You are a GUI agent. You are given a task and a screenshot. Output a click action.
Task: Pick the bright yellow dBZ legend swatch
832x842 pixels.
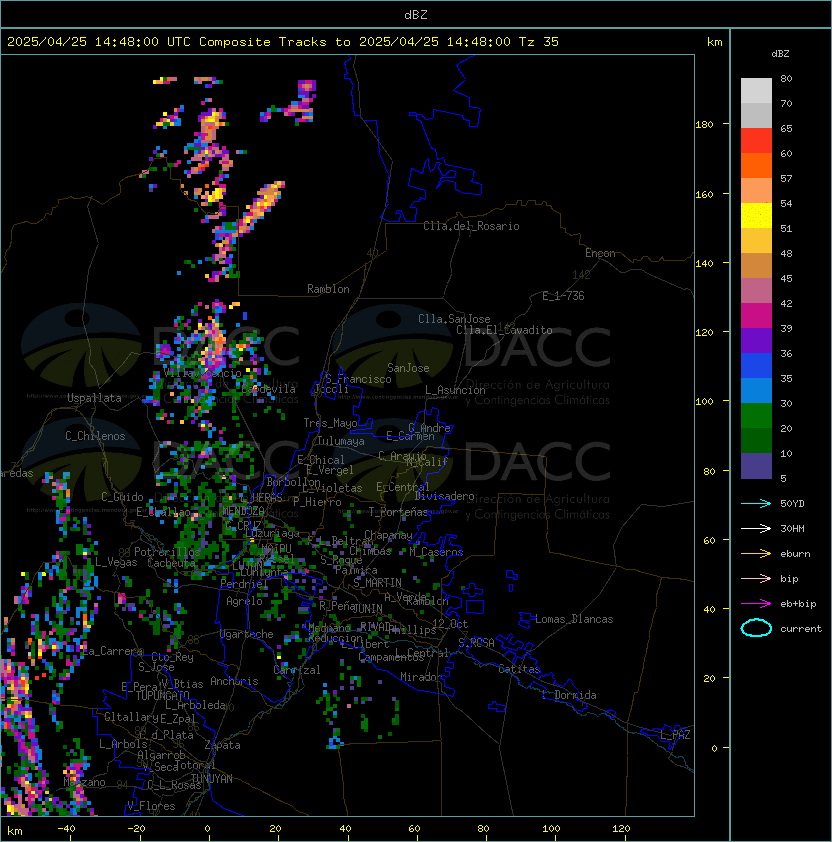756,216
